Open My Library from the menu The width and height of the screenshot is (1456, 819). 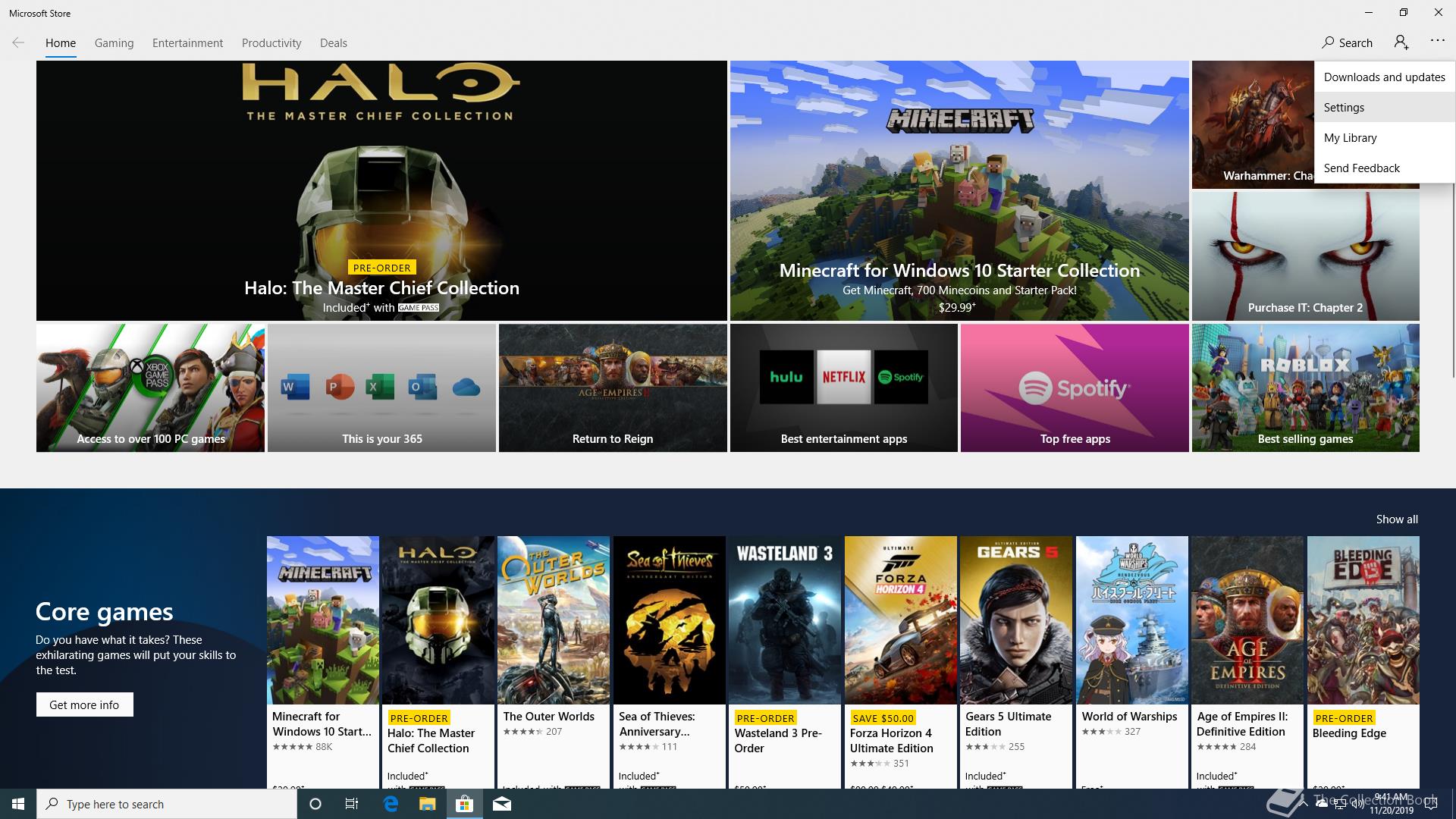coord(1385,137)
